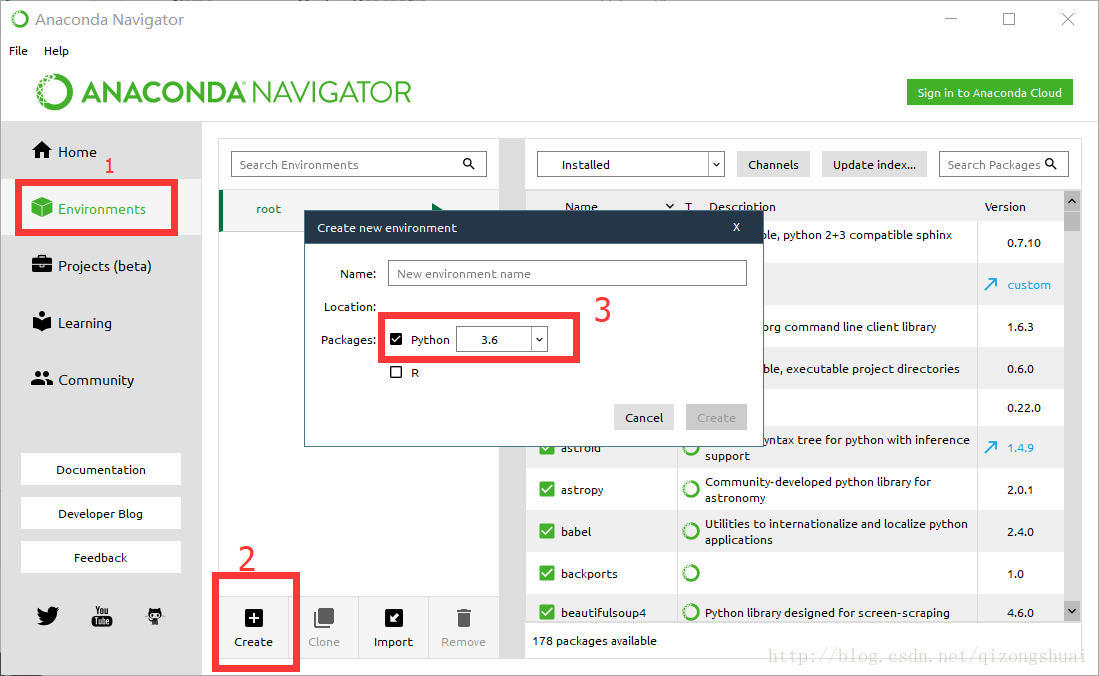Click the Feedback button
The image size is (1099, 676).
click(101, 557)
